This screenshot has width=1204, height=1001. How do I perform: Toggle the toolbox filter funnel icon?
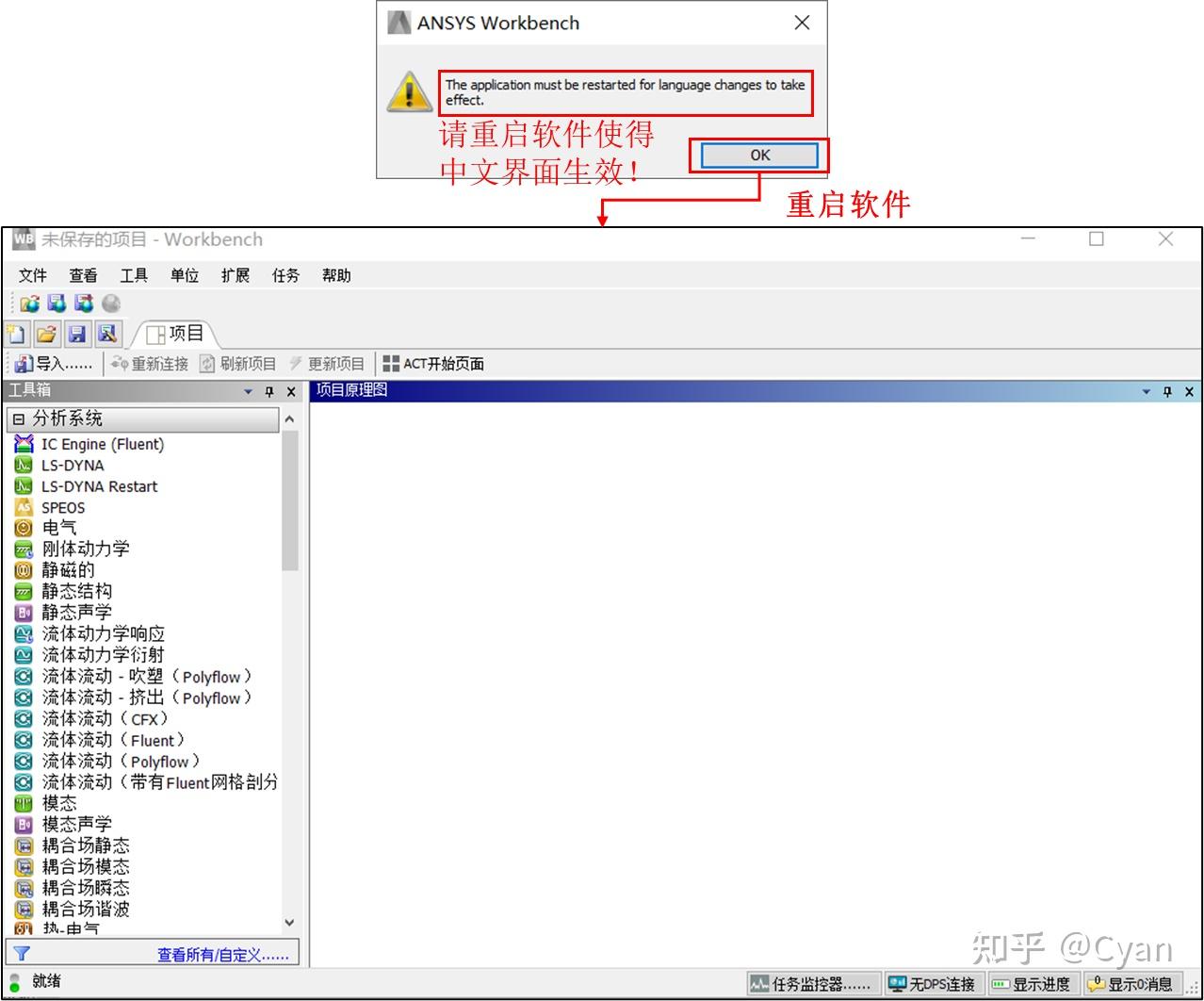point(21,953)
